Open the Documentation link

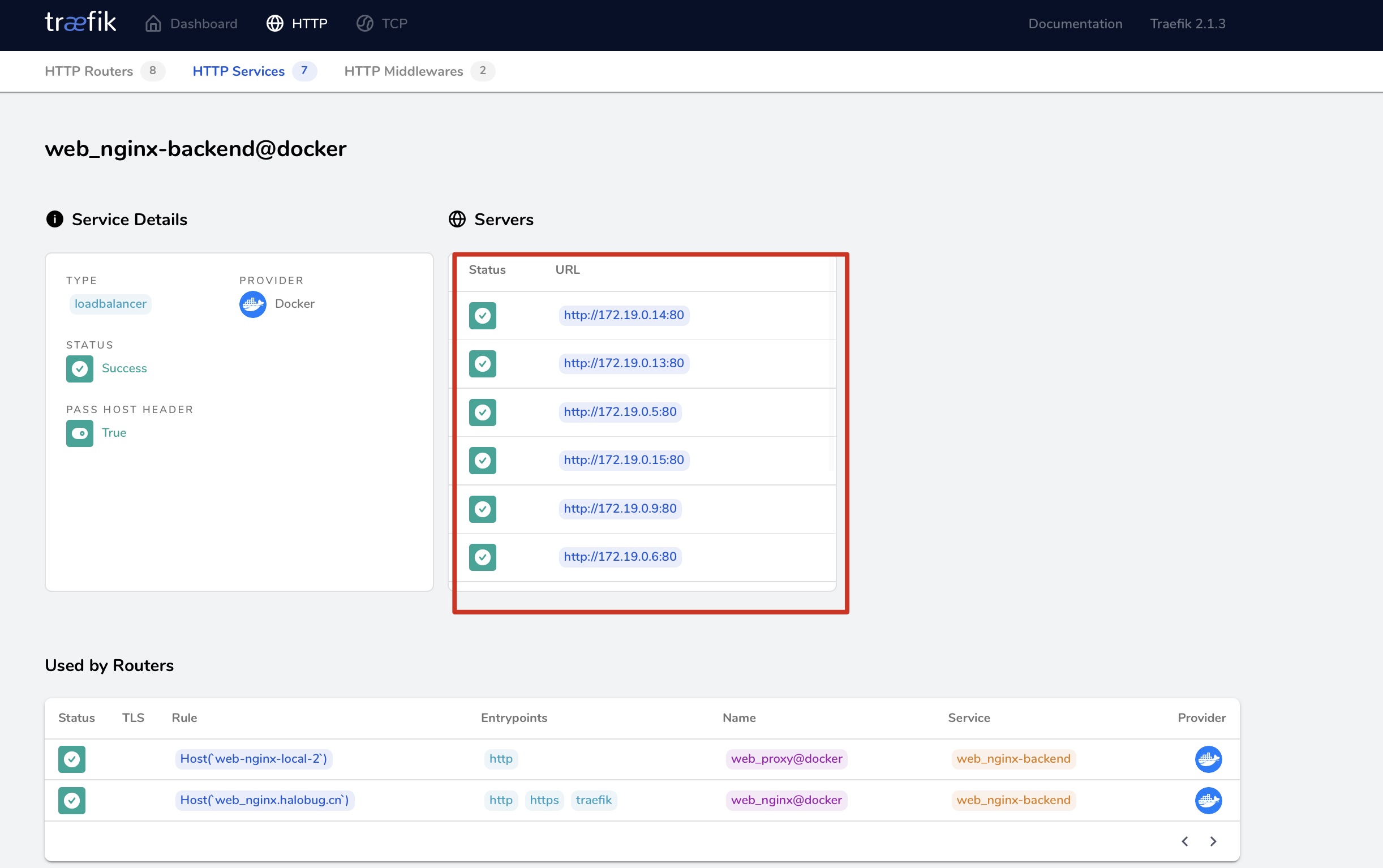pyautogui.click(x=1075, y=24)
